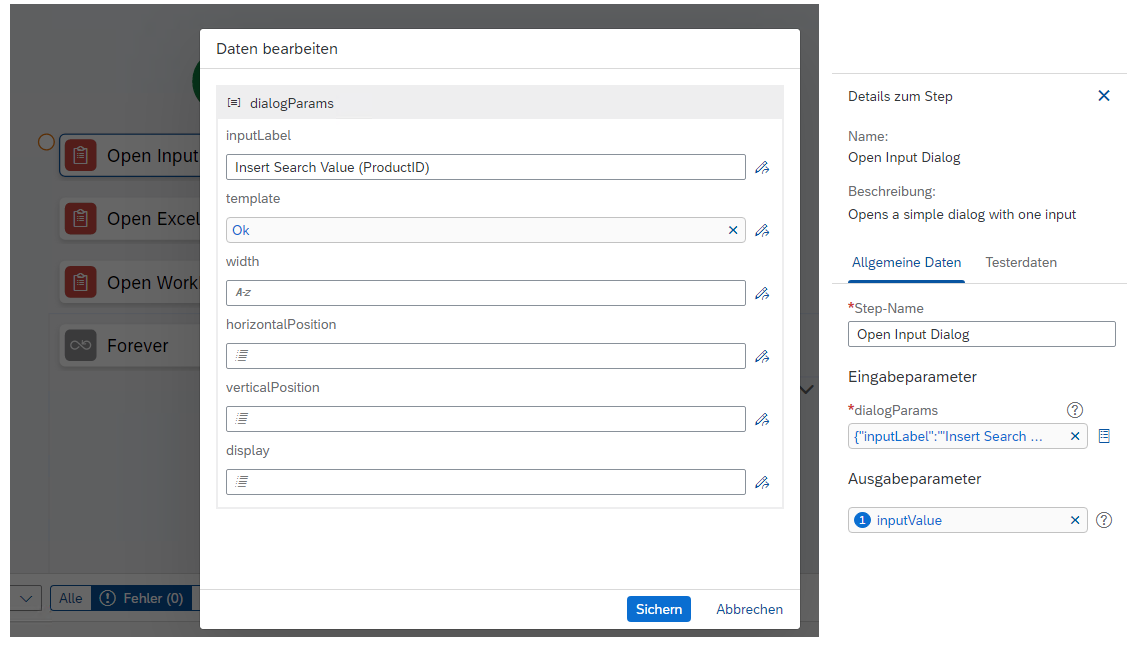Click the inputValue output parameter field

(x=968, y=520)
